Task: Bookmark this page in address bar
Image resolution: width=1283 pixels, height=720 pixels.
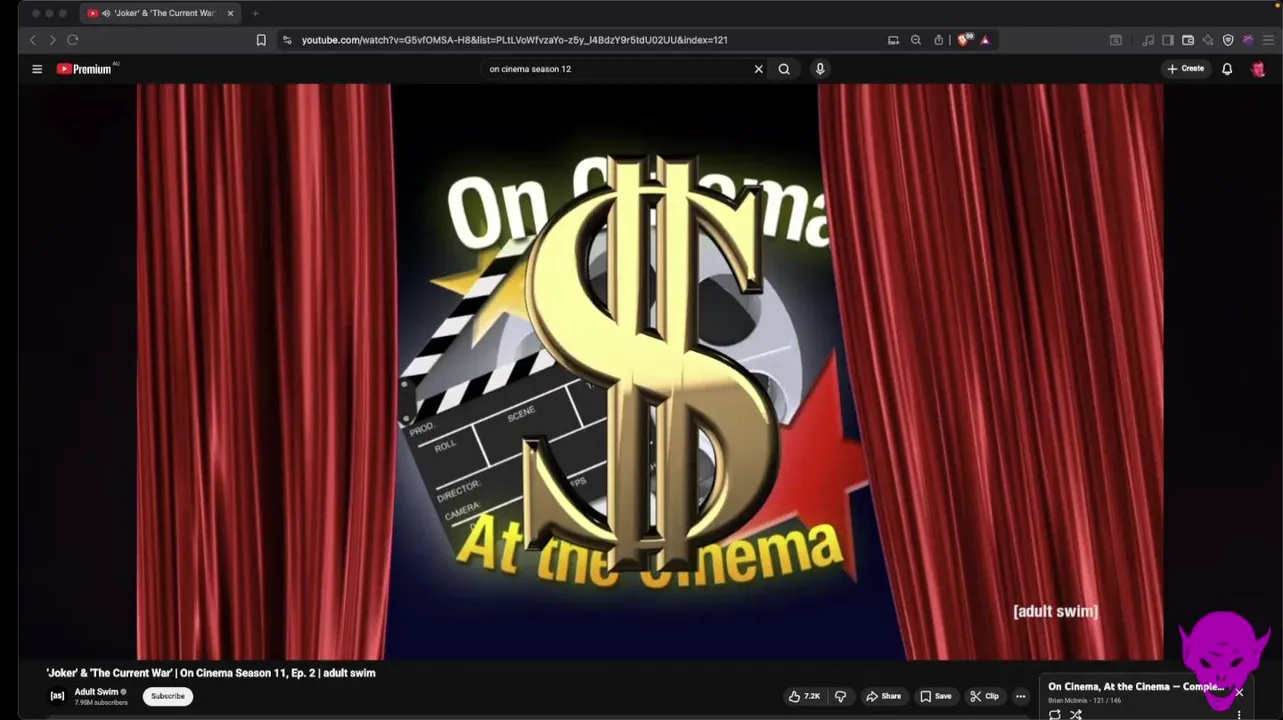Action: (261, 40)
